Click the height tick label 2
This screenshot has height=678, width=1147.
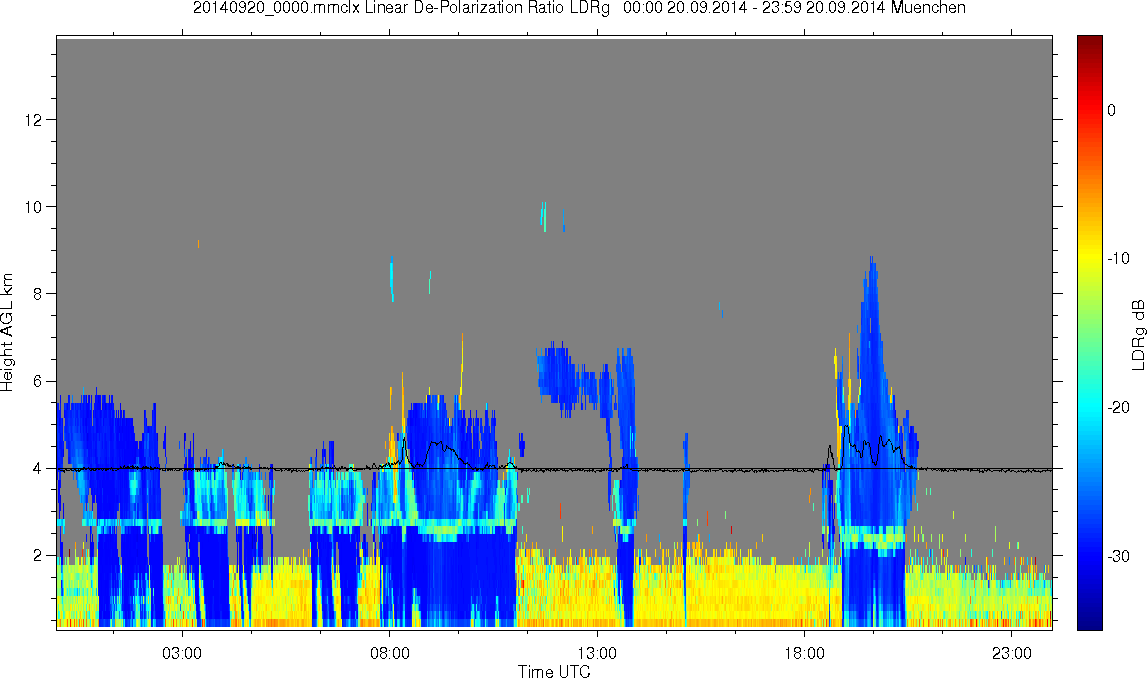click(x=38, y=556)
